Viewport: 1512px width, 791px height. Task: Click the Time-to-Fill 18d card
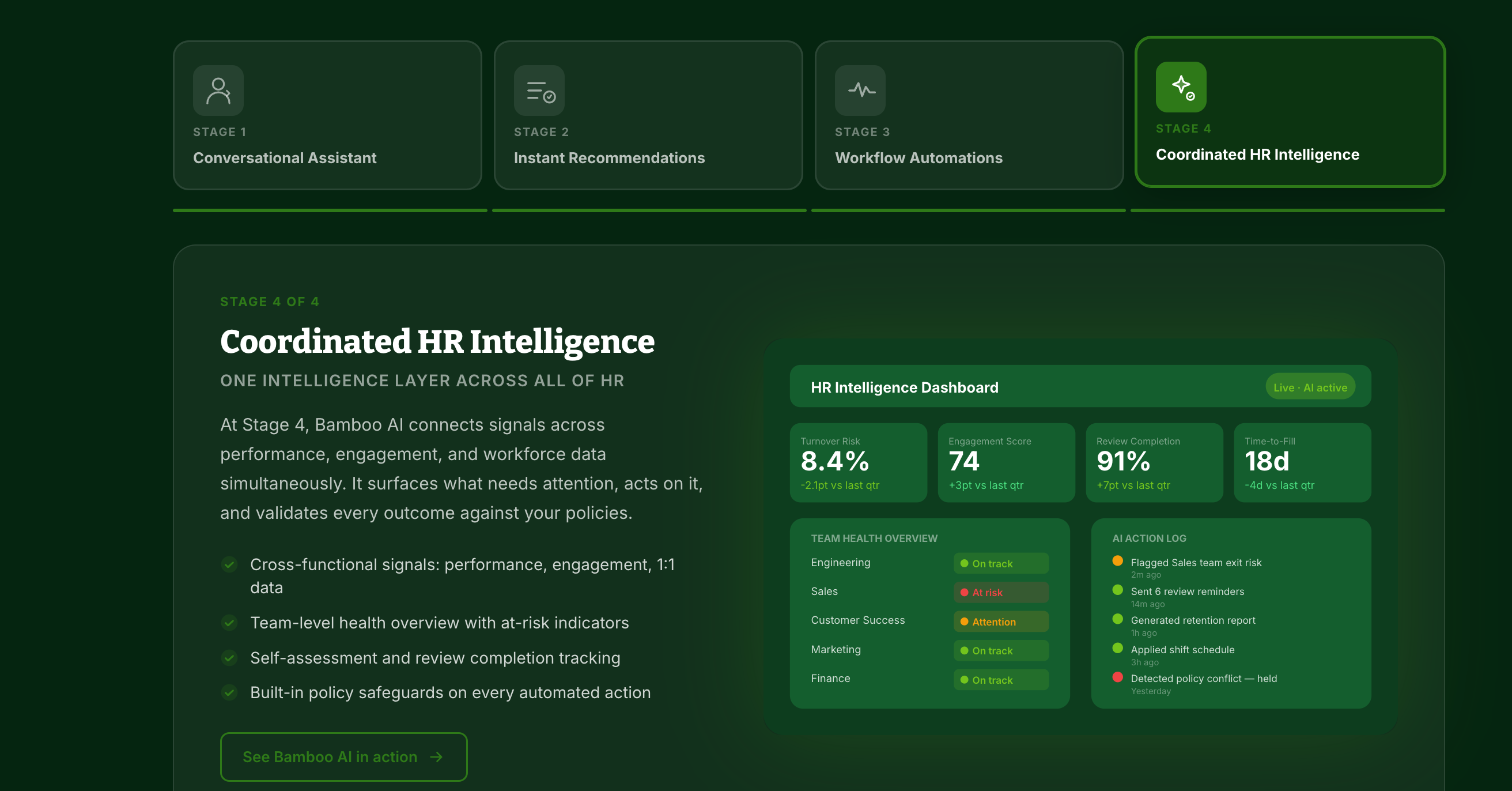pyautogui.click(x=1302, y=463)
